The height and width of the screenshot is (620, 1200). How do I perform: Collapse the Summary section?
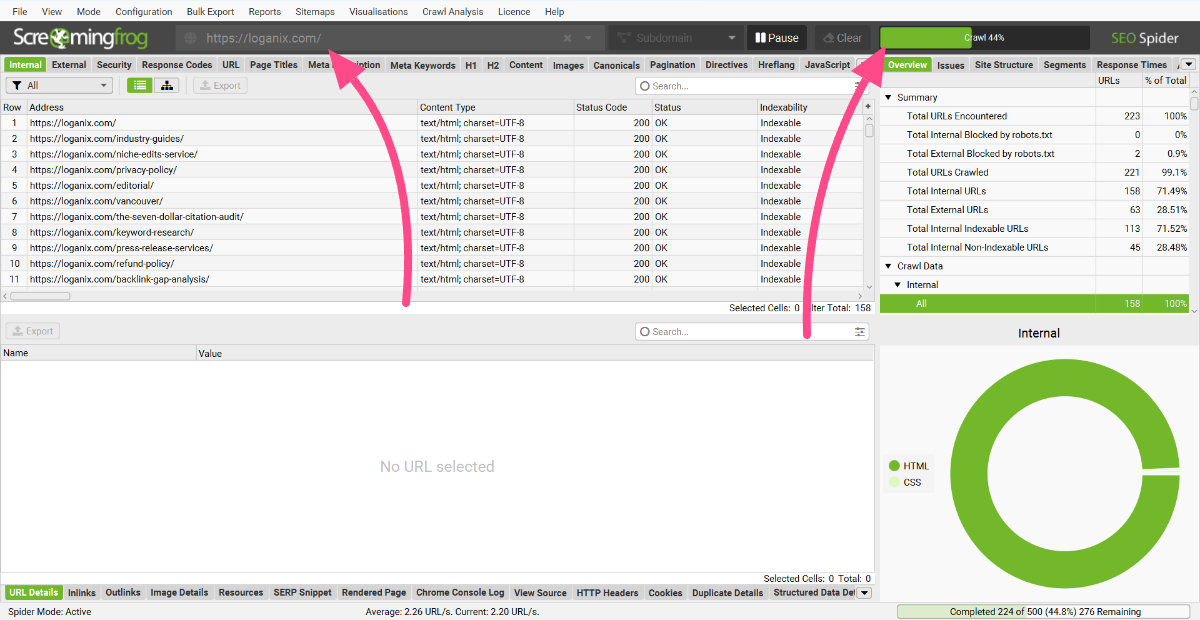click(887, 98)
